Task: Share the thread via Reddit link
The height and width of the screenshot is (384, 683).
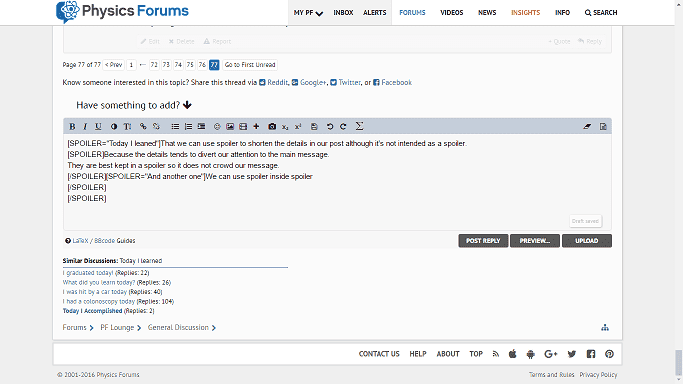Action: [x=274, y=82]
